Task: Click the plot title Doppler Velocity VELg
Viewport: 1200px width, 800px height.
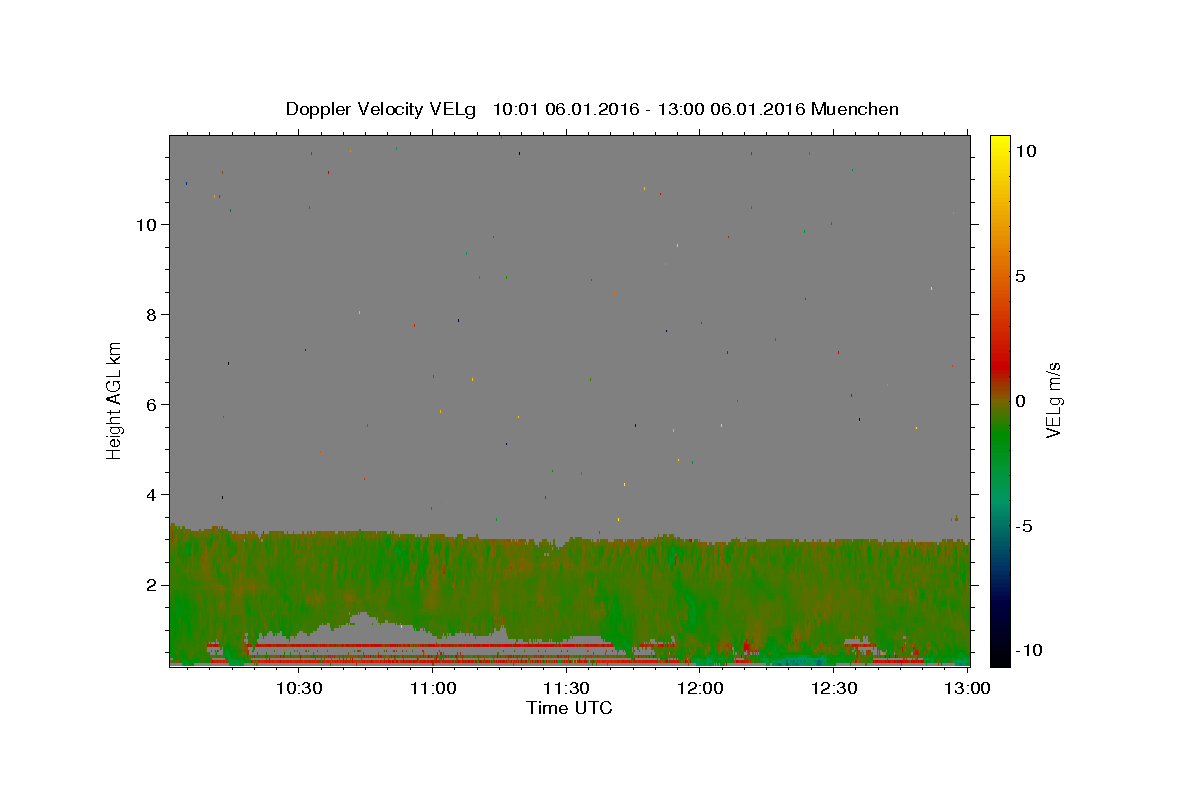Action: pos(380,109)
